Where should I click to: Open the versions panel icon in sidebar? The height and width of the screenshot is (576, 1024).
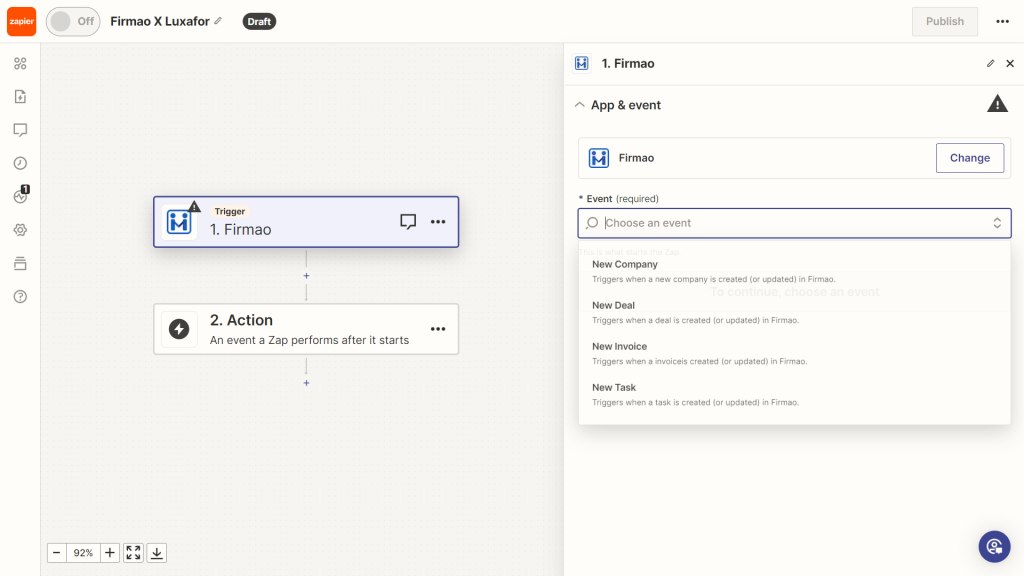click(20, 263)
